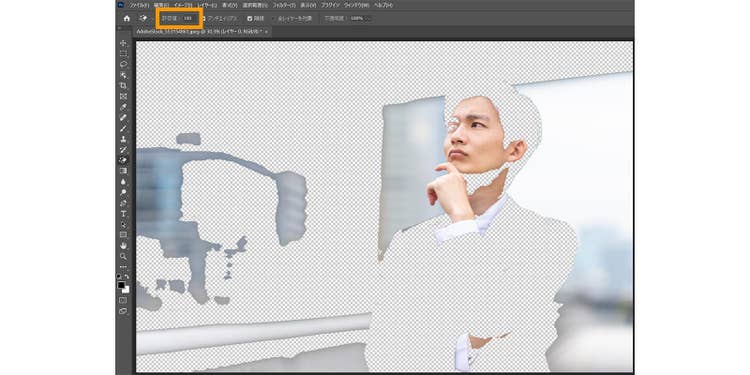Open the Select menu
The height and width of the screenshot is (375, 750).
pos(254,5)
